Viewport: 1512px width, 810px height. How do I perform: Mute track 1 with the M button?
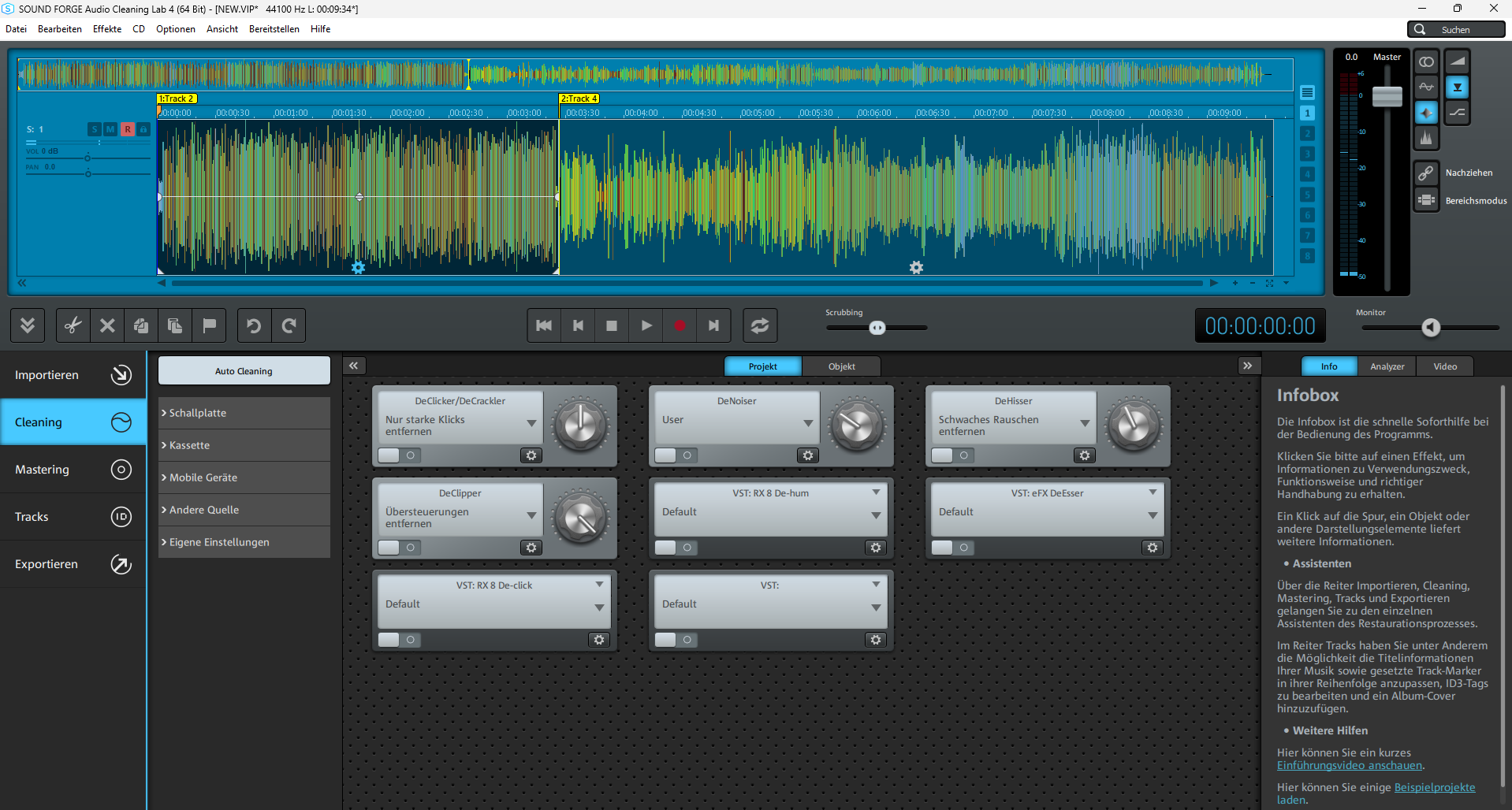click(110, 129)
